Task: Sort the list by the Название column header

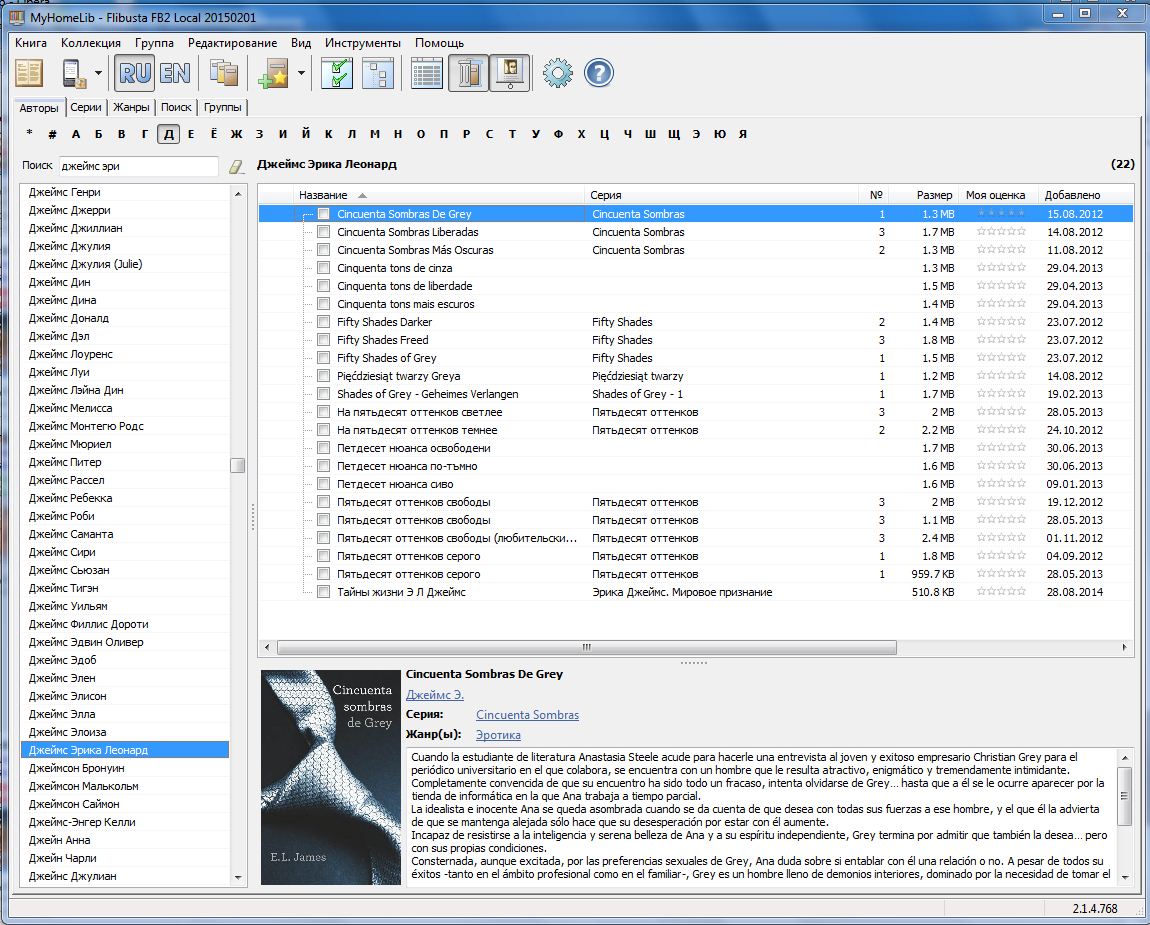Action: 323,195
